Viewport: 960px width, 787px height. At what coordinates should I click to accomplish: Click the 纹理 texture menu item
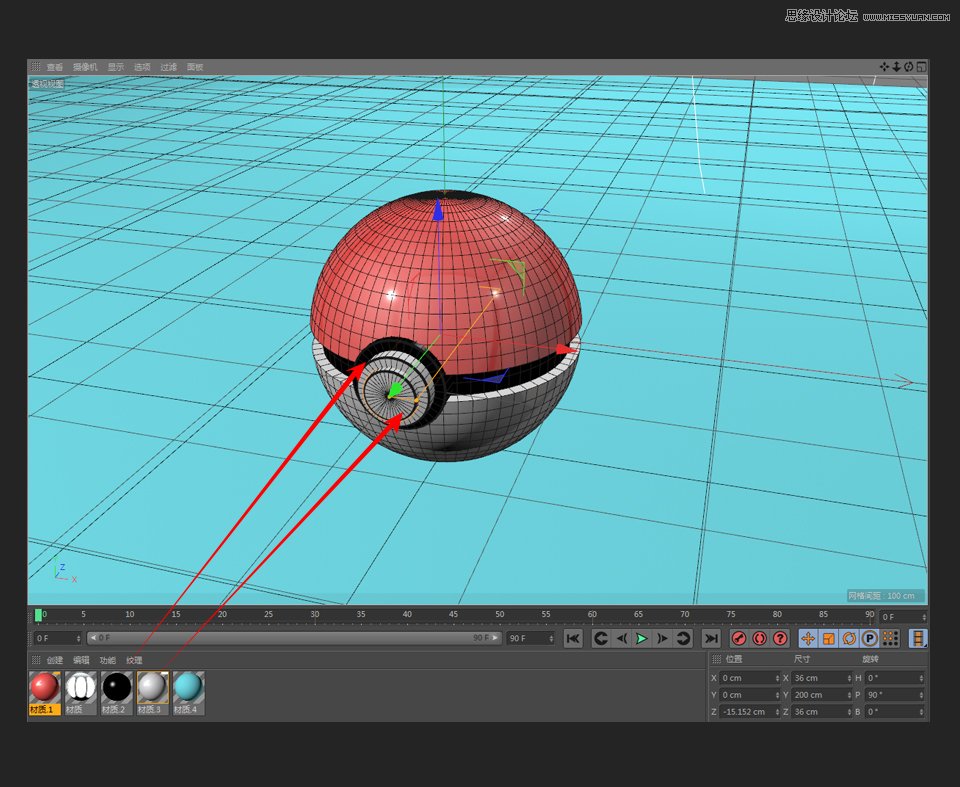[133, 660]
